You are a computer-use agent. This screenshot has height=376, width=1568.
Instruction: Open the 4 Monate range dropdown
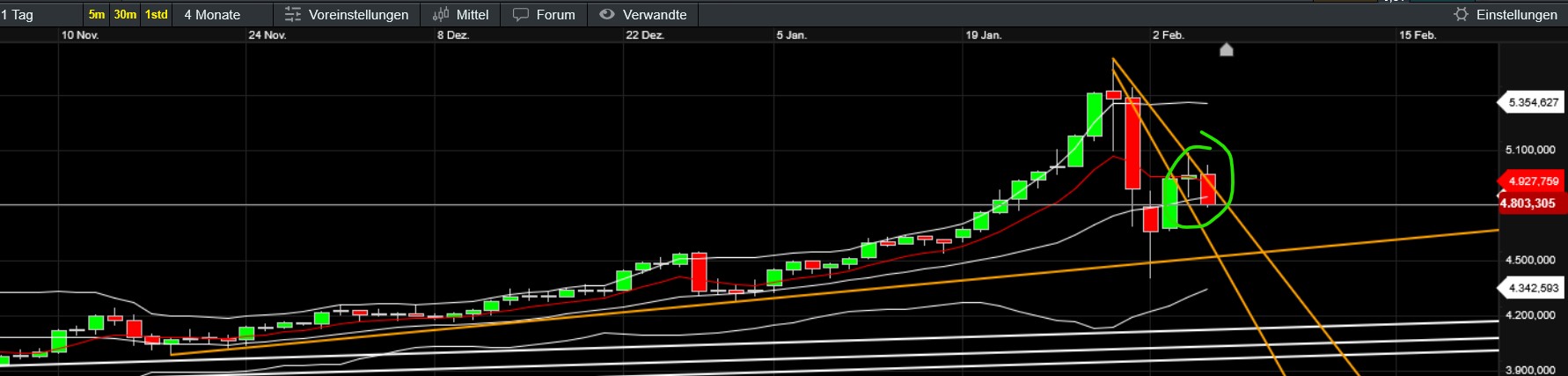pos(223,15)
